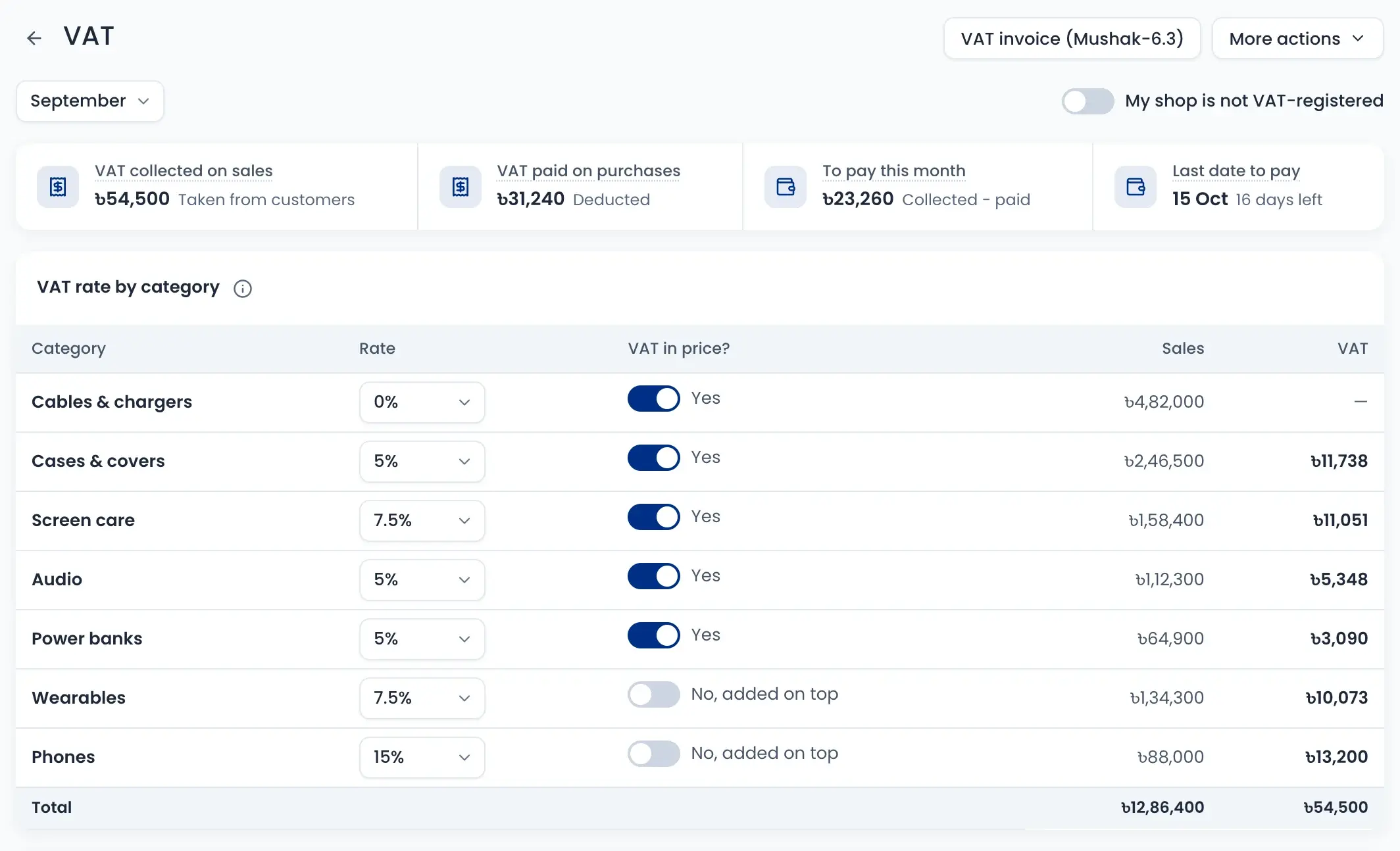Open the Audio rate dropdown
The width and height of the screenshot is (1400, 851).
click(x=422, y=580)
